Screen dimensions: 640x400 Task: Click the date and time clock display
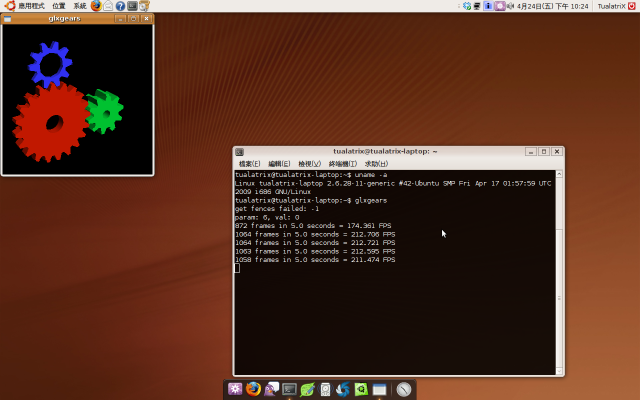pyautogui.click(x=552, y=6)
